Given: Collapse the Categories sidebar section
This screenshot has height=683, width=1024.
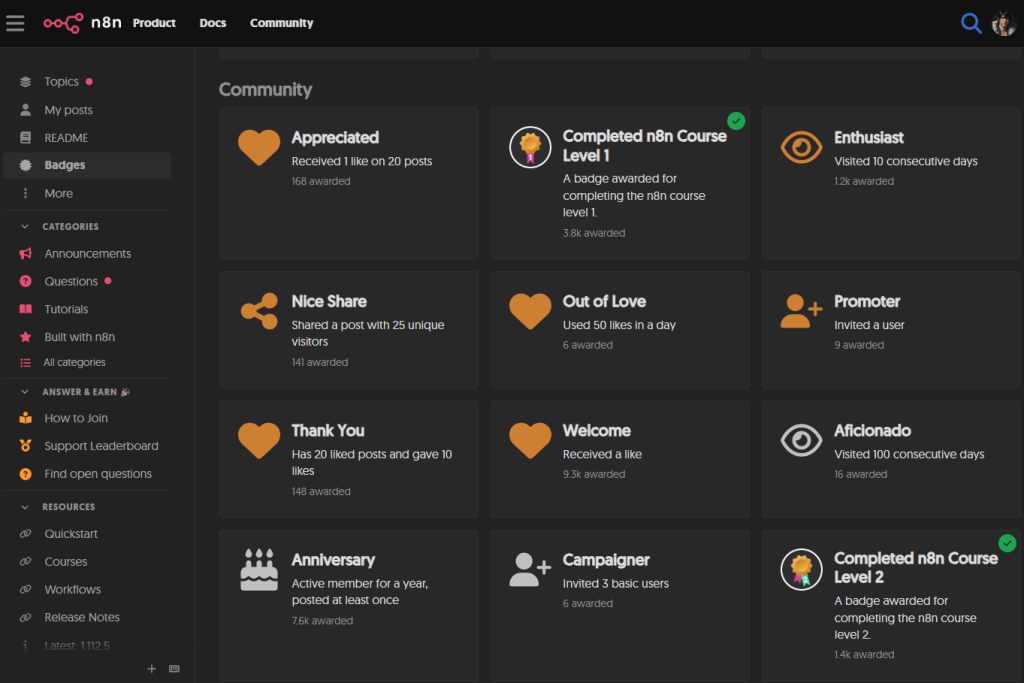Looking at the screenshot, I should tap(26, 227).
